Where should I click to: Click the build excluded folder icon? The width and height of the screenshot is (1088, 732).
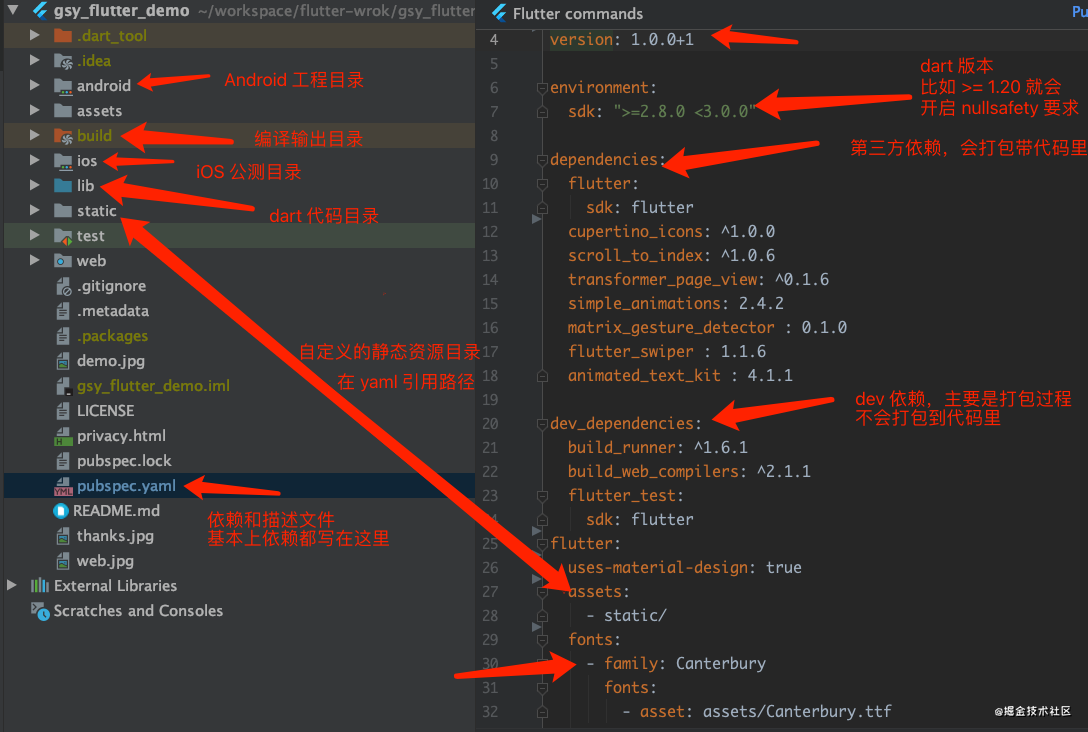tap(63, 136)
